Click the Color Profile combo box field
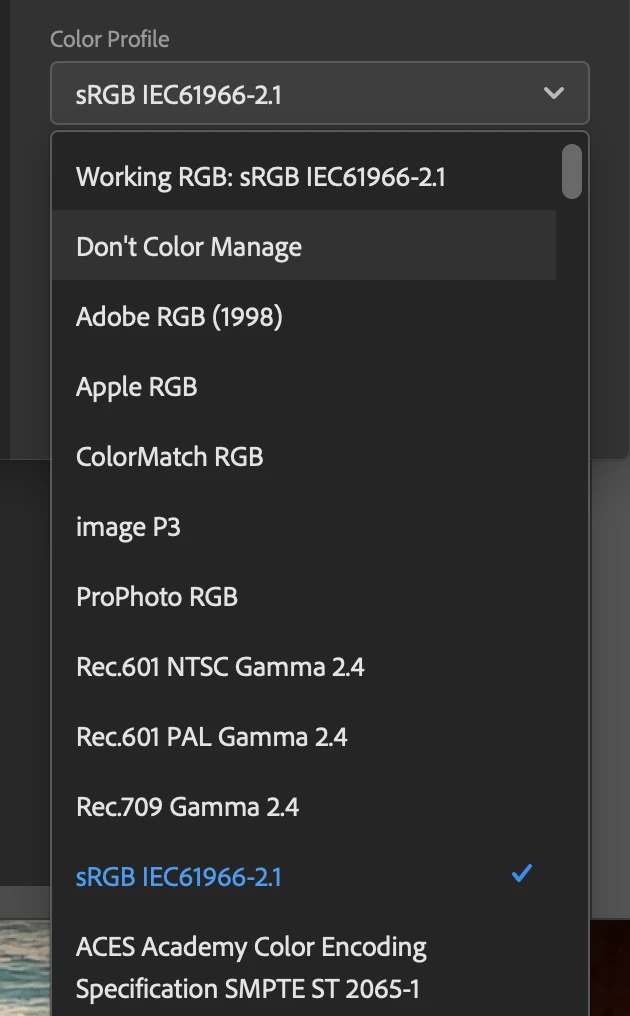 [x=300, y=94]
